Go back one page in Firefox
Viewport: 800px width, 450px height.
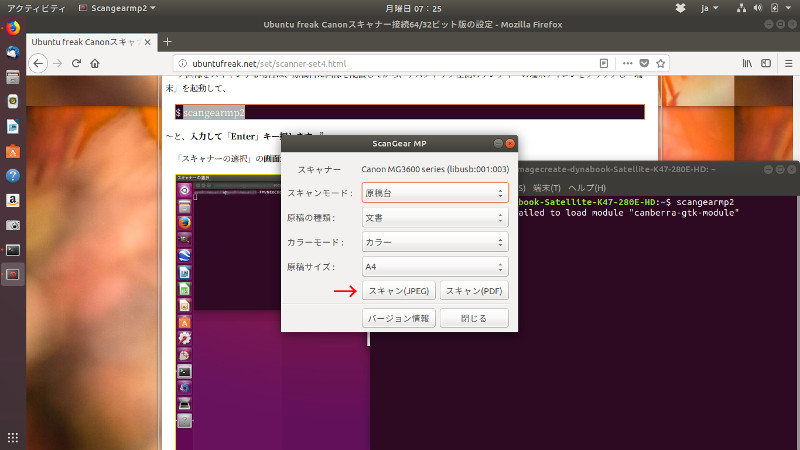38,63
